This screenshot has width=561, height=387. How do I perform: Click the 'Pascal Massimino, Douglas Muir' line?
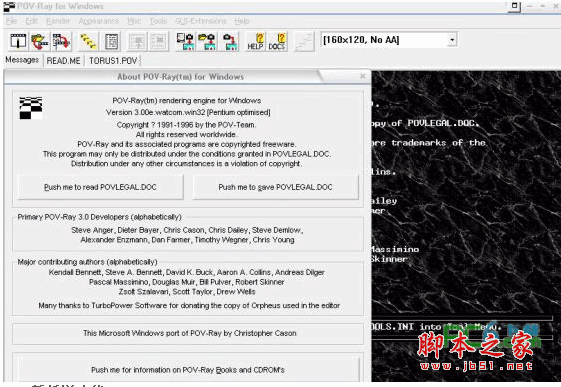pos(187,282)
